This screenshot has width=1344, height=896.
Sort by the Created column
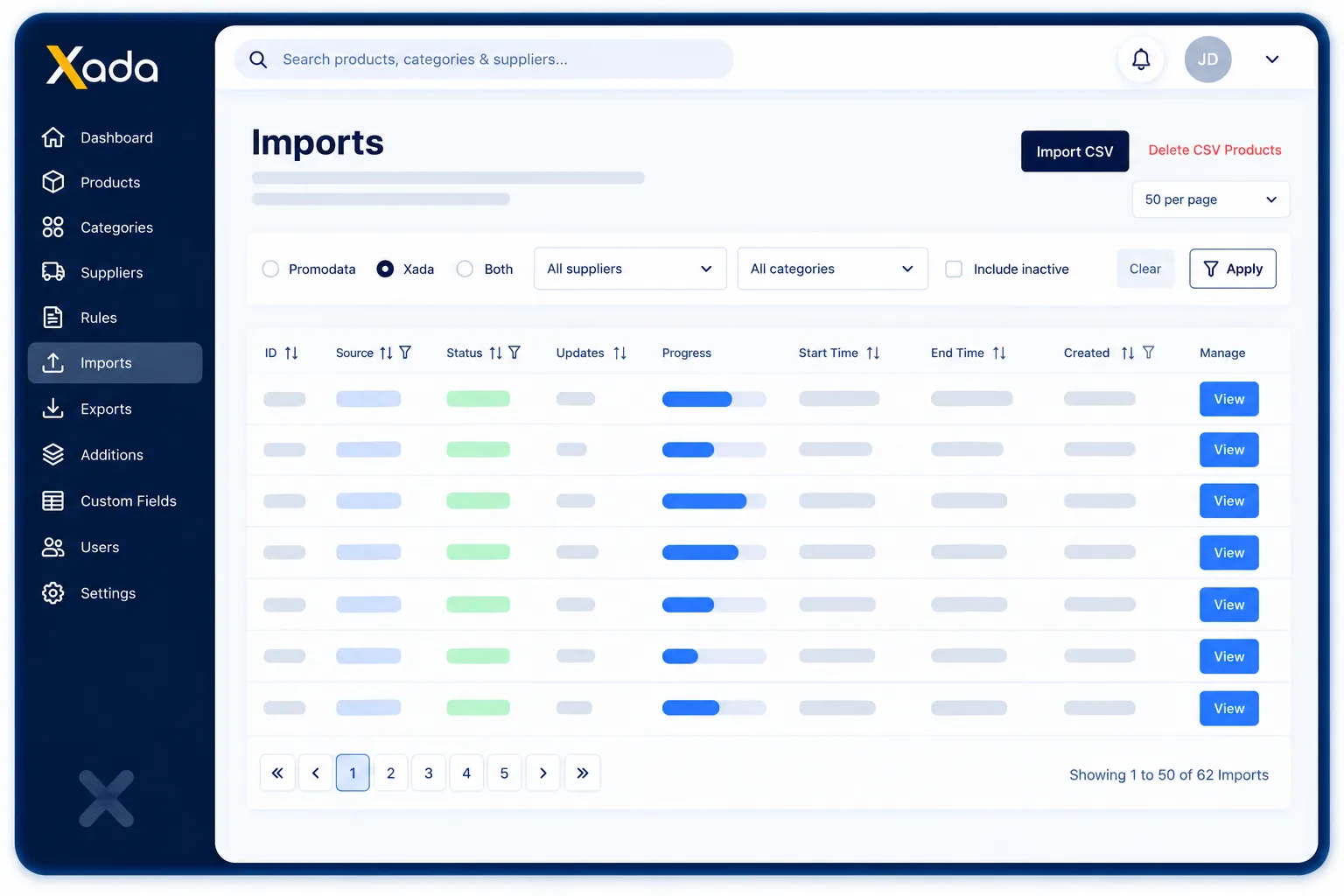point(1128,353)
